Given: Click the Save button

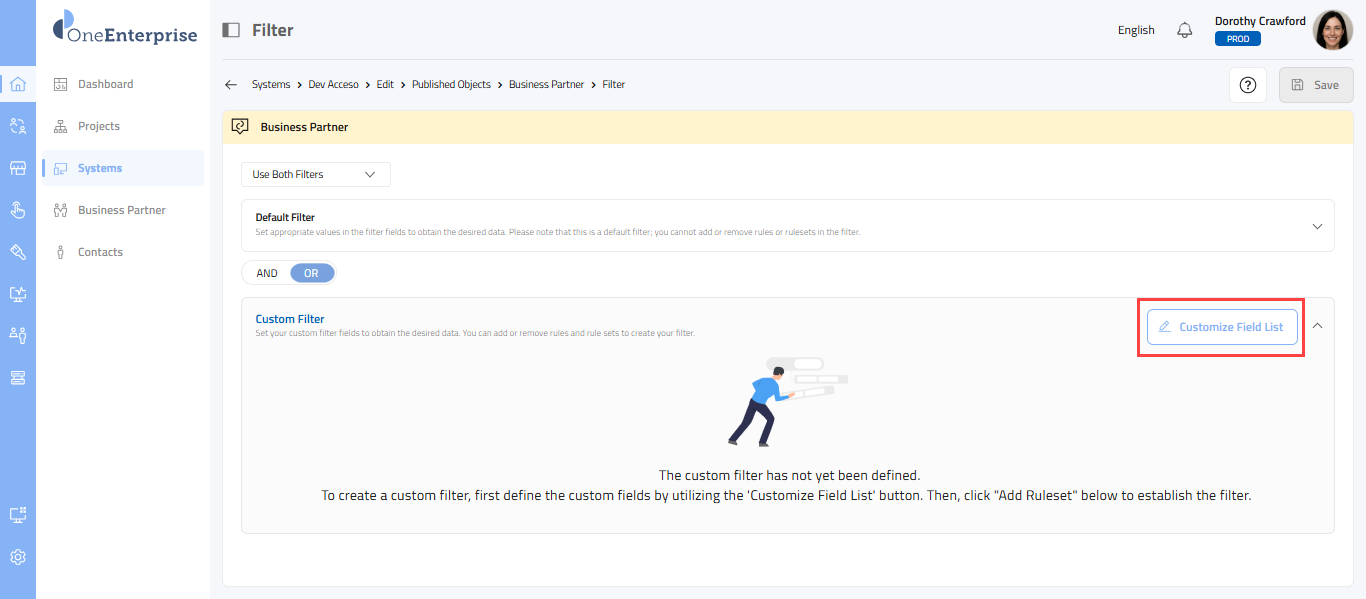Looking at the screenshot, I should pos(1315,85).
